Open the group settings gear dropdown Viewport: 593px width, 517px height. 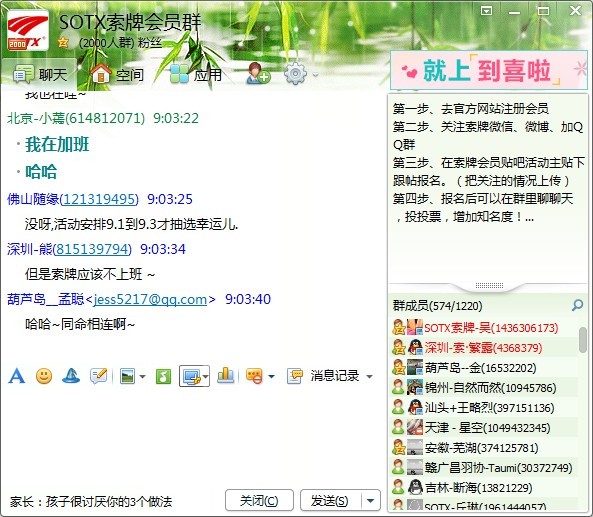(x=301, y=74)
